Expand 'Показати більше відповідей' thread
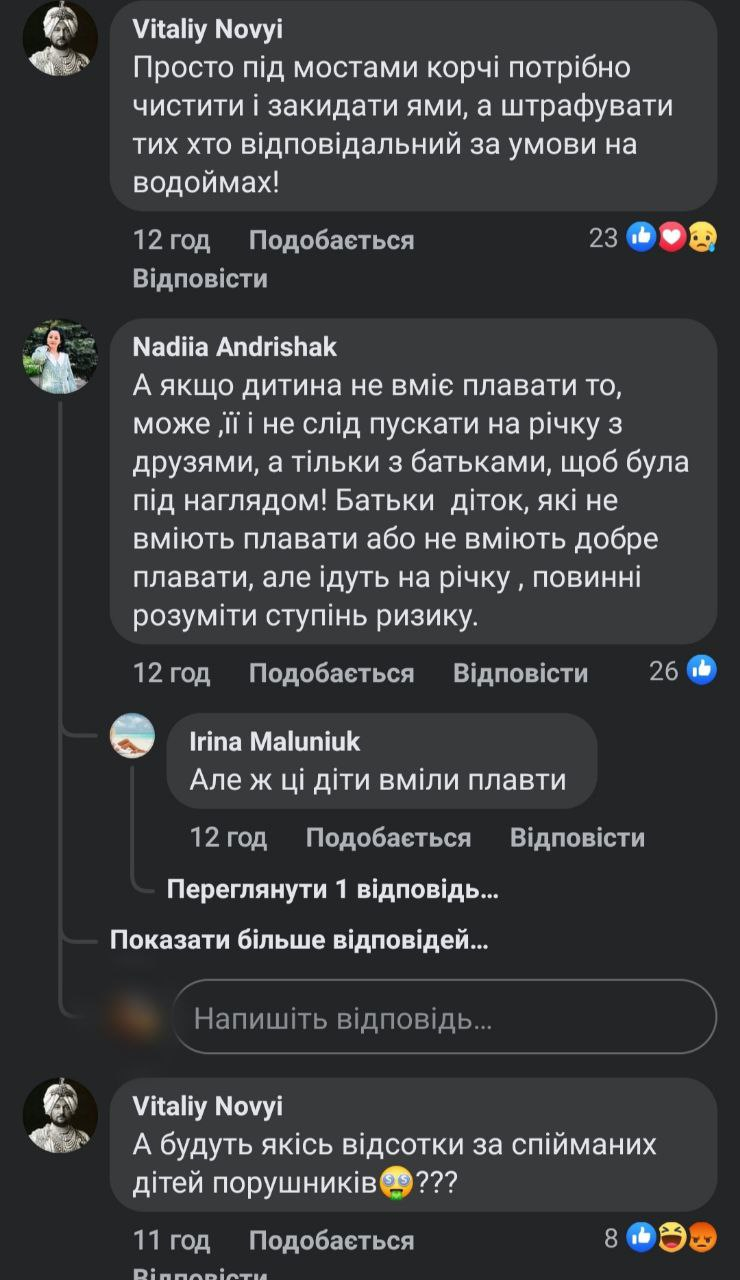The image size is (740, 1280). 299,940
